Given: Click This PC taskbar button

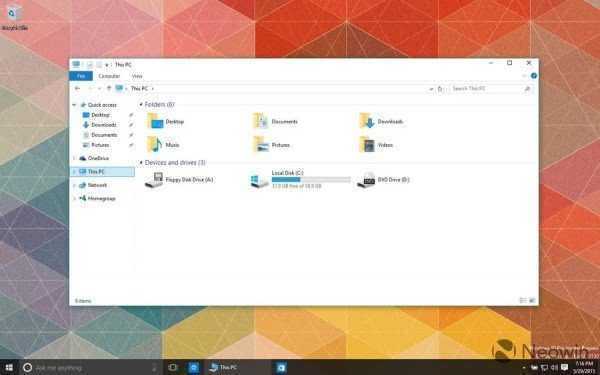Looking at the screenshot, I should pos(238,368).
